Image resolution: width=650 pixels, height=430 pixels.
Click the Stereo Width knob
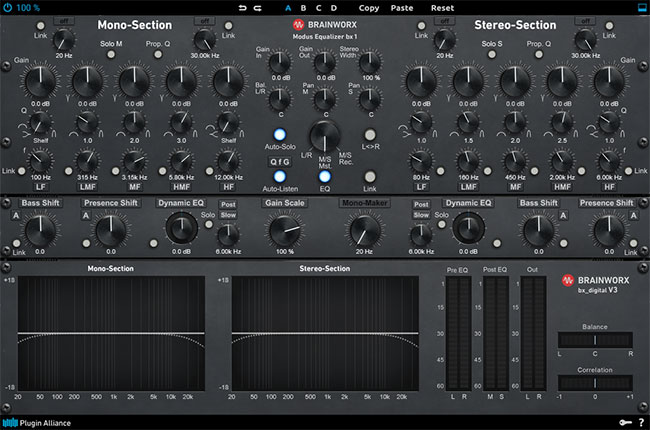tap(370, 61)
